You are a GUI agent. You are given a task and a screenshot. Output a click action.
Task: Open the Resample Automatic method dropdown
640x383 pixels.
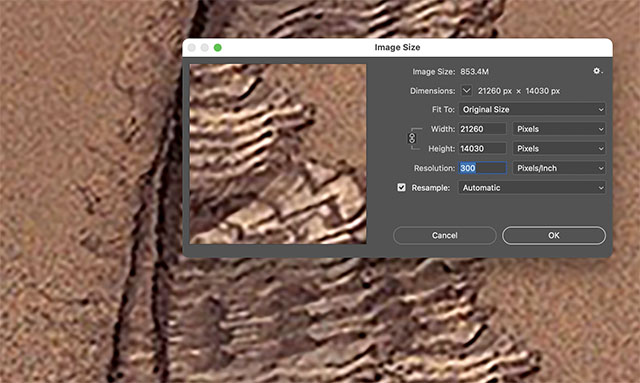532,188
